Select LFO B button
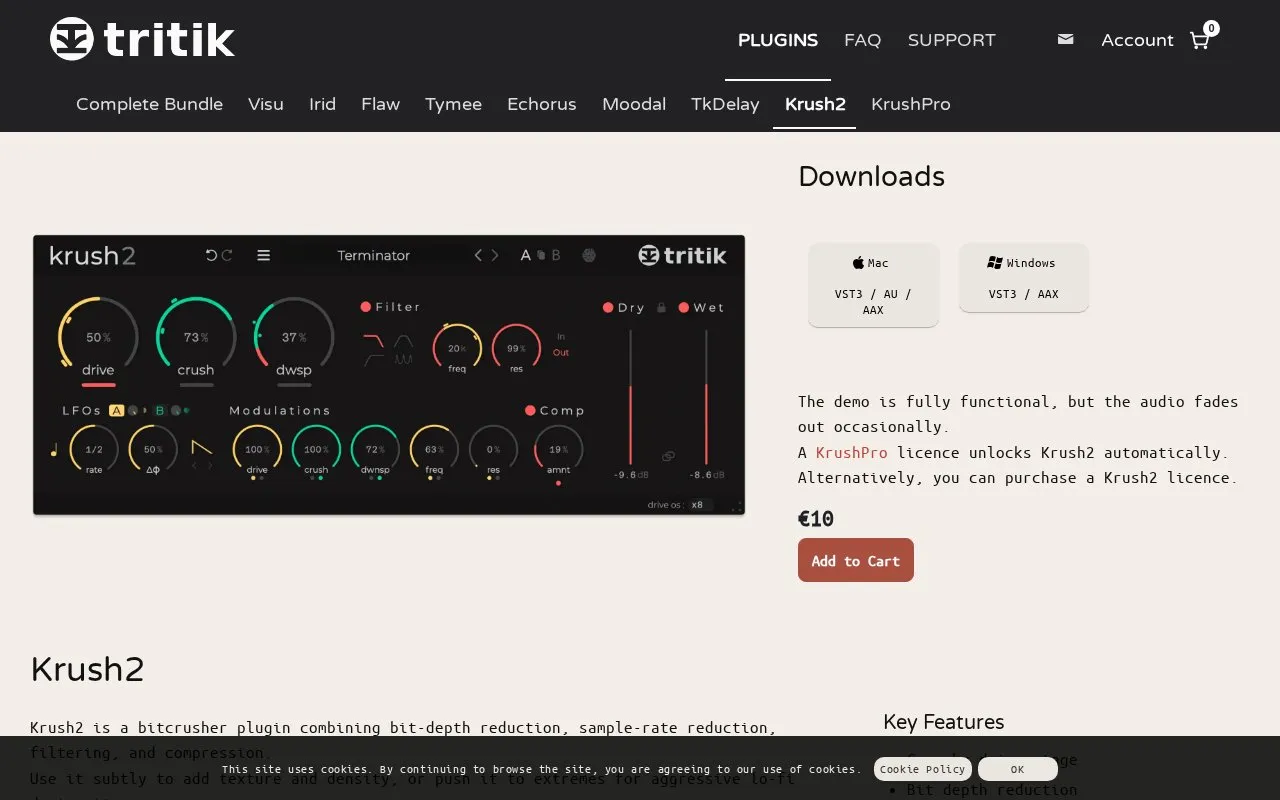 tap(159, 410)
